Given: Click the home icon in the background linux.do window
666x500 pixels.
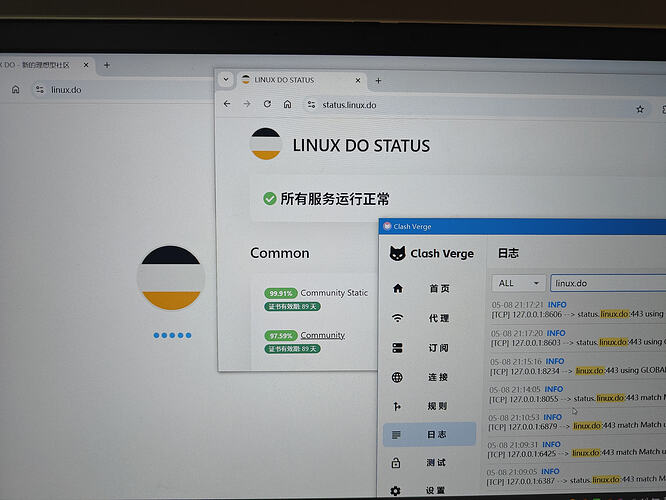Looking at the screenshot, I should click(16, 89).
